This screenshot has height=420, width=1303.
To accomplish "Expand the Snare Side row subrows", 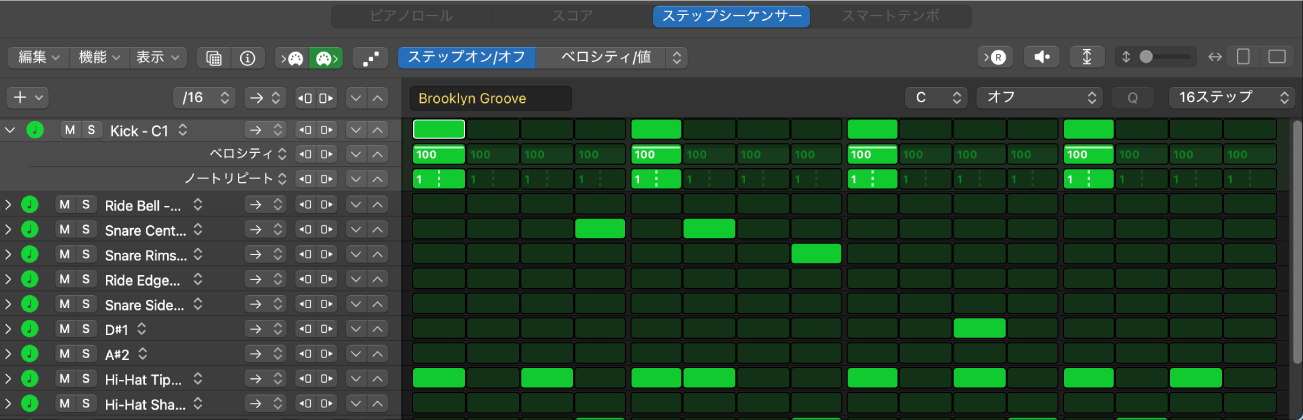I will (x=9, y=303).
